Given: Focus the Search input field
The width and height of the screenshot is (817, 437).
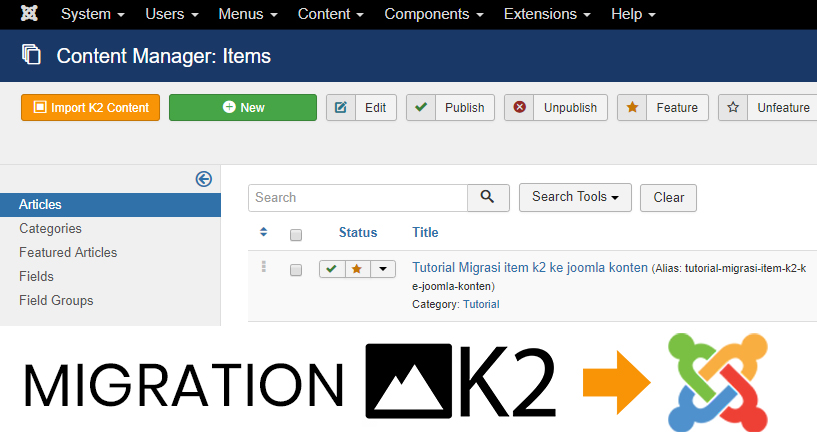Looking at the screenshot, I should (358, 198).
